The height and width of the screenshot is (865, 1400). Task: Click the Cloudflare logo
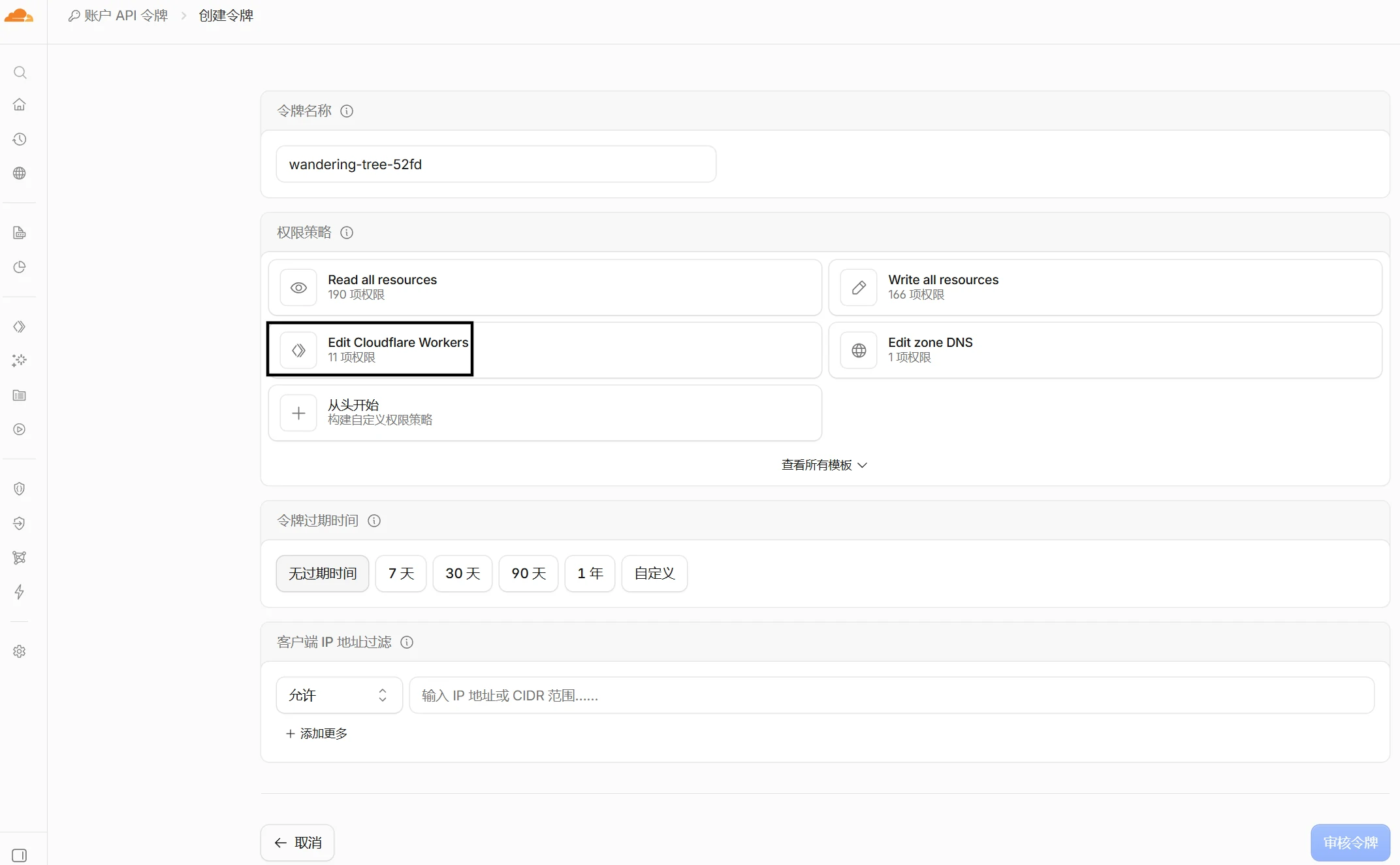(19, 16)
